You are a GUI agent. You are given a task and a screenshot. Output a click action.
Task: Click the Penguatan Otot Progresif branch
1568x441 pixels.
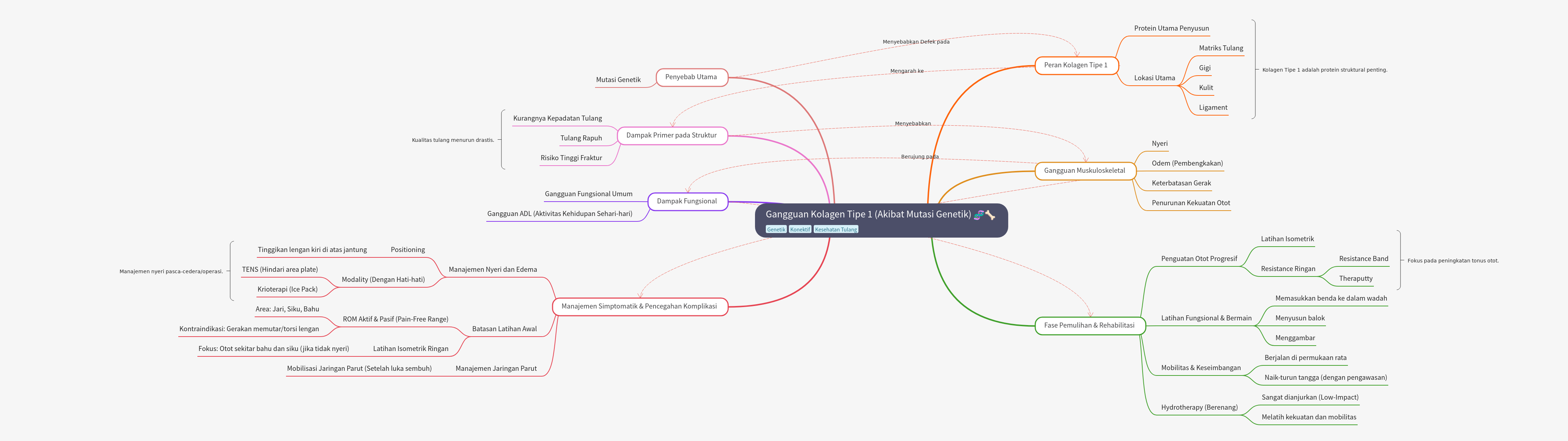coord(1198,259)
